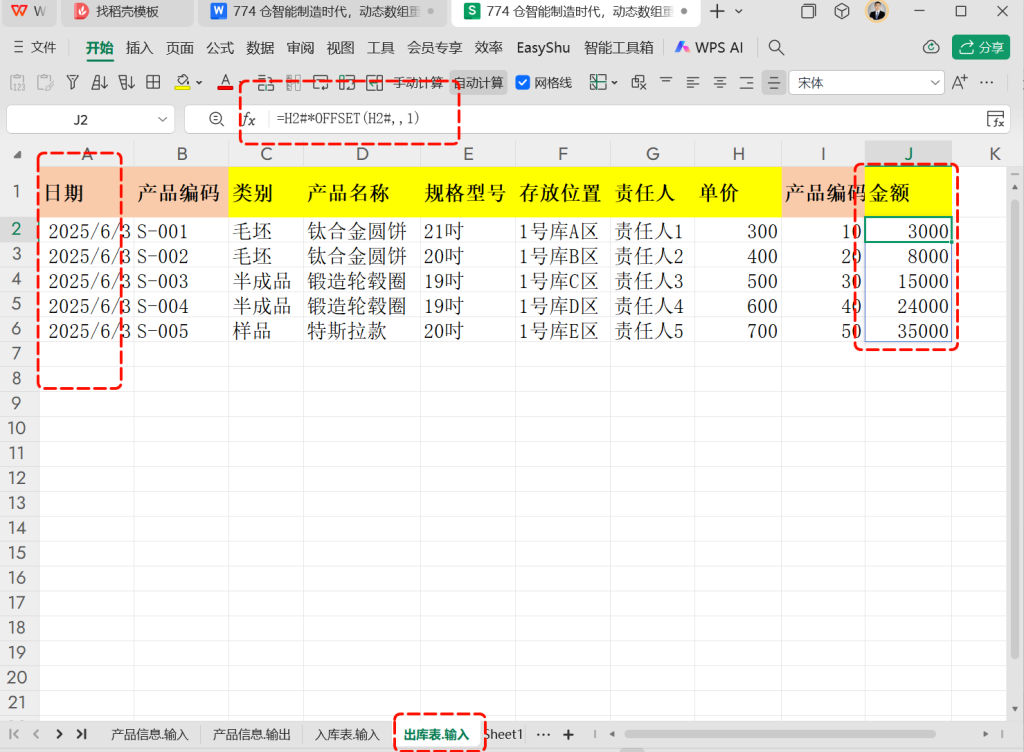The height and width of the screenshot is (752, 1024).
Task: Show more sheets ellipsis
Action: (x=543, y=734)
